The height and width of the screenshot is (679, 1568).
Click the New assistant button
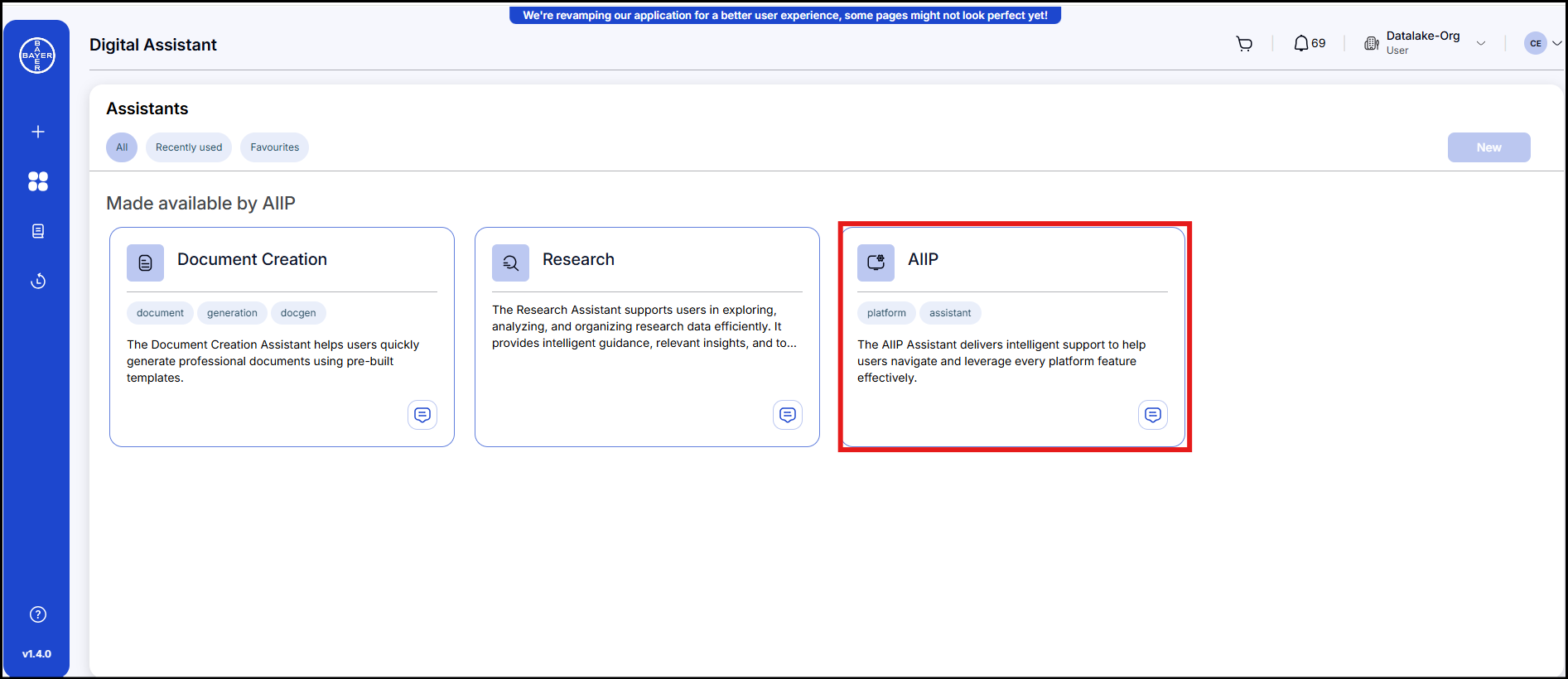(x=1488, y=147)
